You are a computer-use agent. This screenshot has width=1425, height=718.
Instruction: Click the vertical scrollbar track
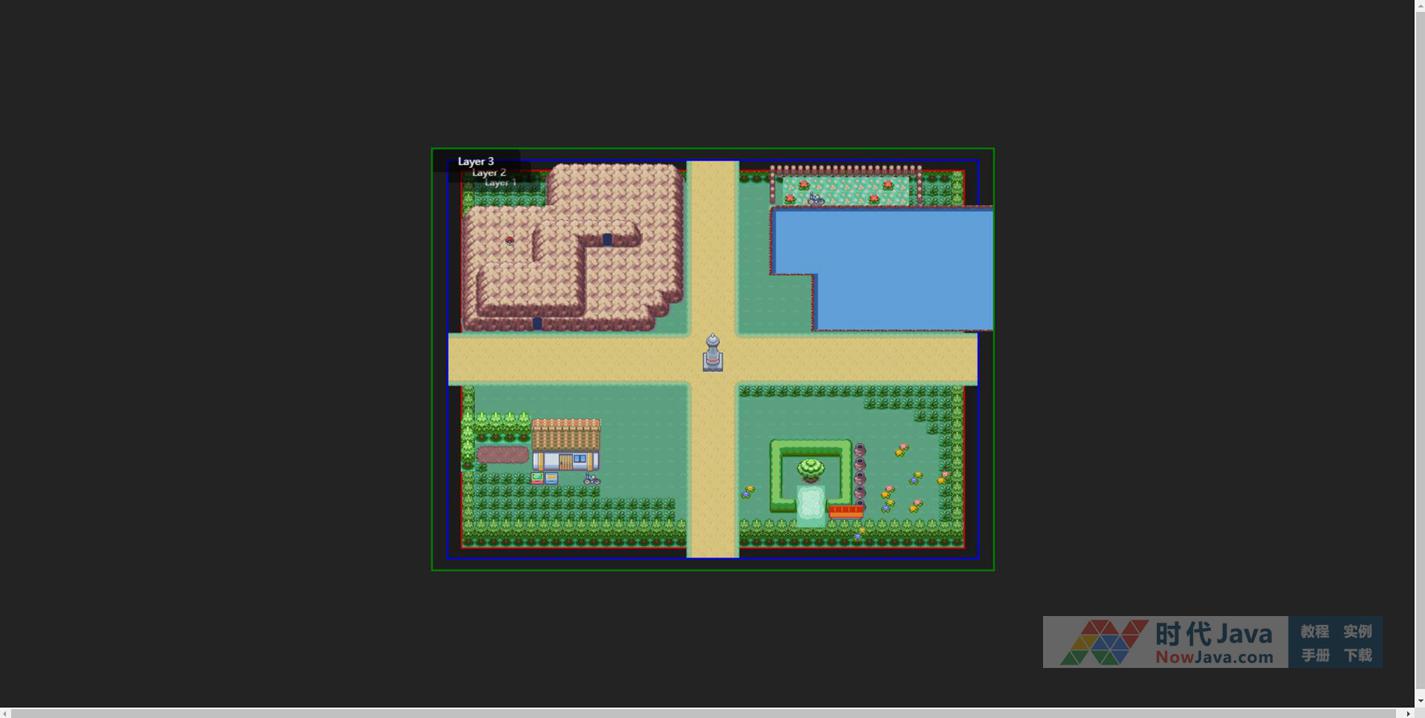coord(1420,354)
